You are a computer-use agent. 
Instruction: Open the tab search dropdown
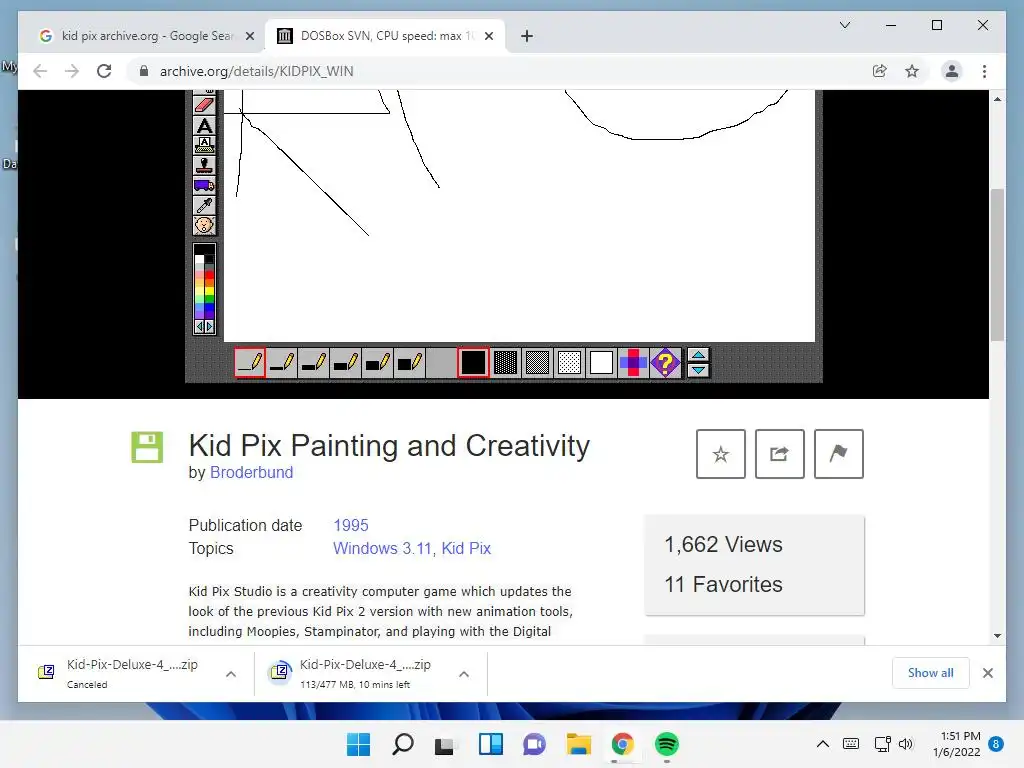(x=844, y=25)
